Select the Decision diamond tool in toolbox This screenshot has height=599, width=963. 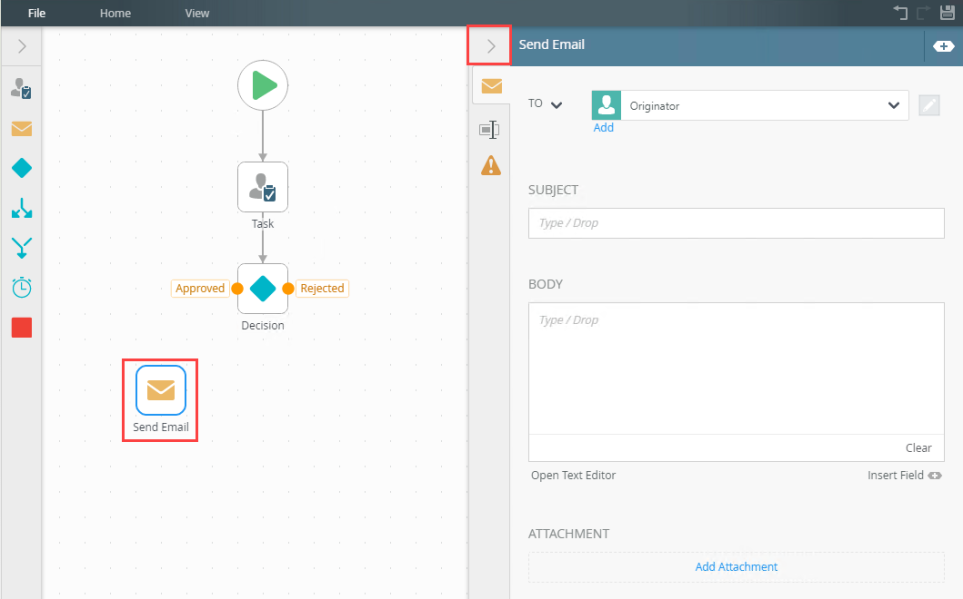click(21, 168)
